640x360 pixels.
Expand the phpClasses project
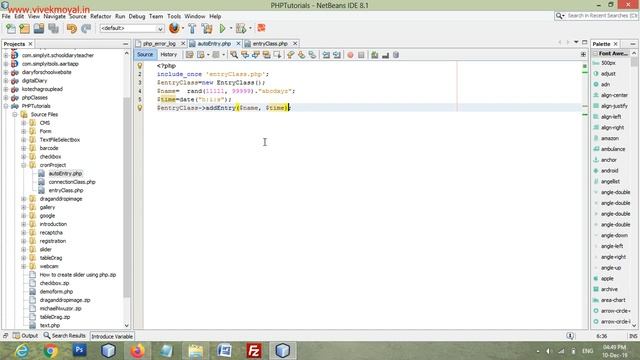pos(6,98)
